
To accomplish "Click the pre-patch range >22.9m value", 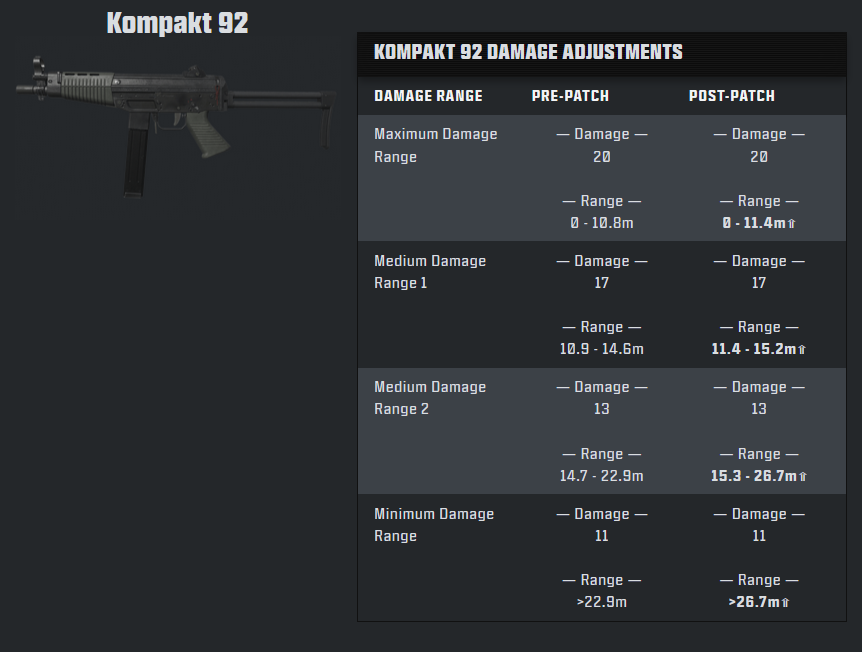I will (x=601, y=602).
